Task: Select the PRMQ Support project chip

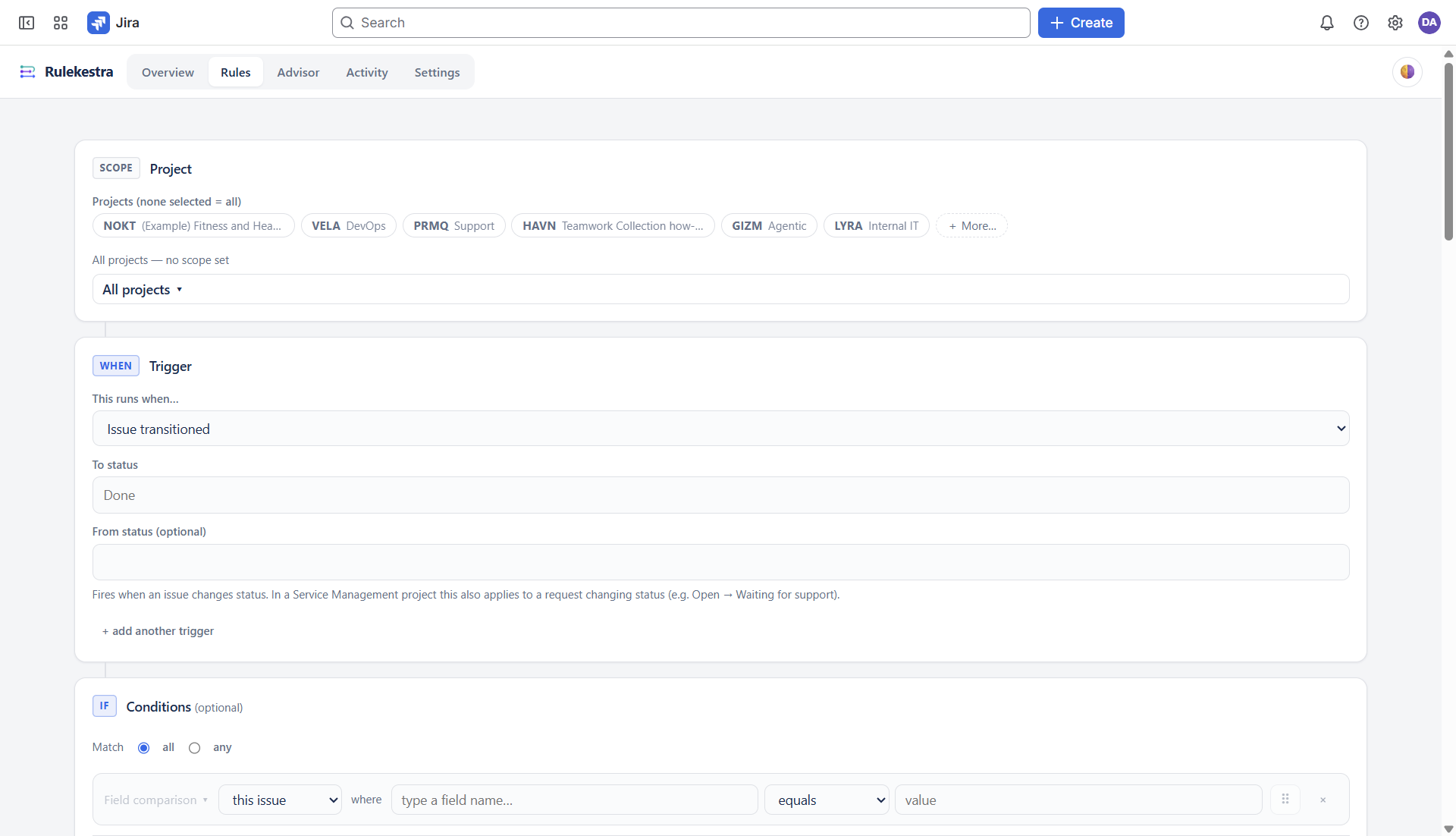Action: tap(454, 225)
